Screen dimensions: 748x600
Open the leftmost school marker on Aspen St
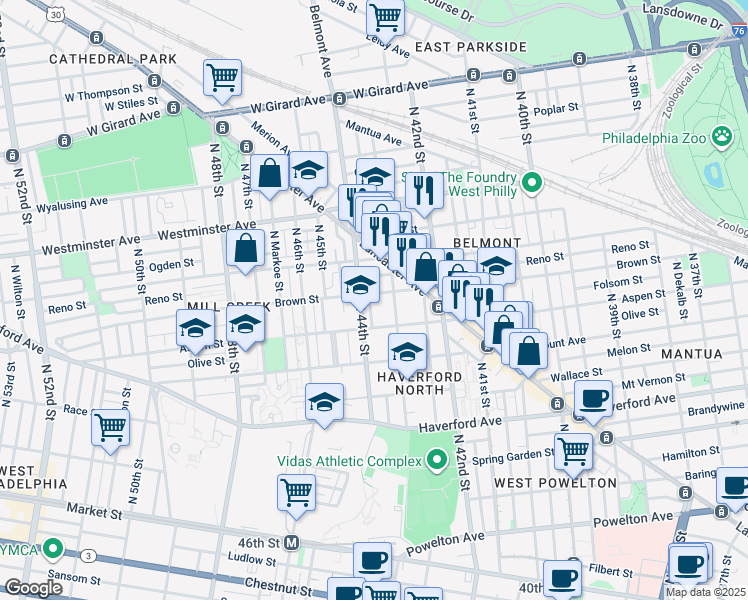point(195,331)
